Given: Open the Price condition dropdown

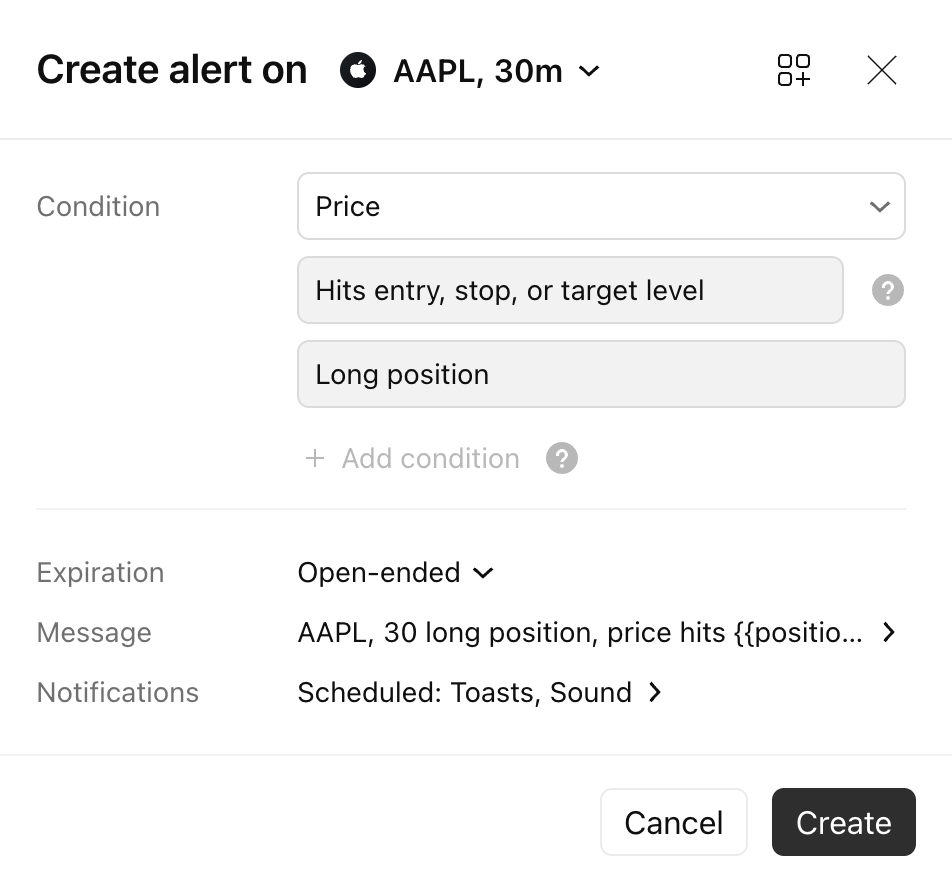Looking at the screenshot, I should (601, 206).
